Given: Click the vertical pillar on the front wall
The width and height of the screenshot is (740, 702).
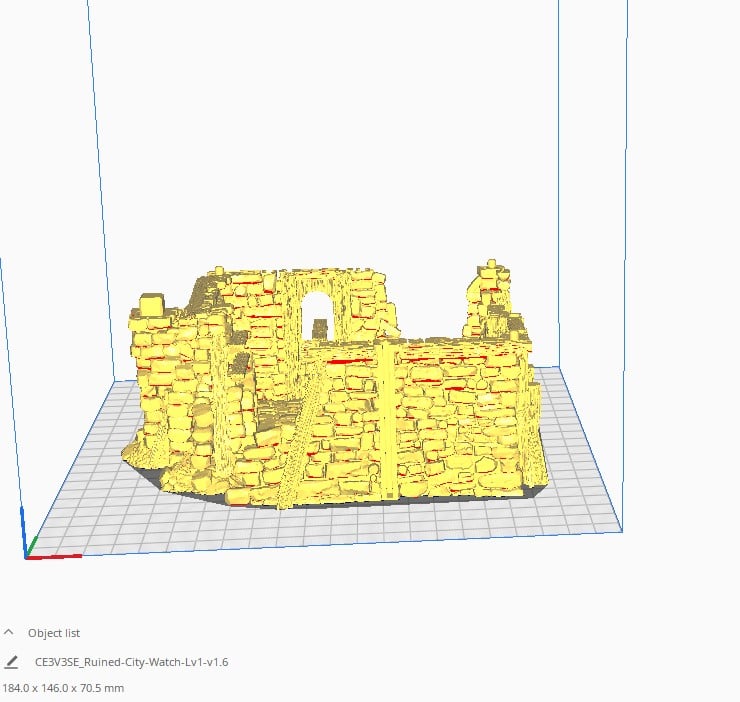Looking at the screenshot, I should point(390,420).
